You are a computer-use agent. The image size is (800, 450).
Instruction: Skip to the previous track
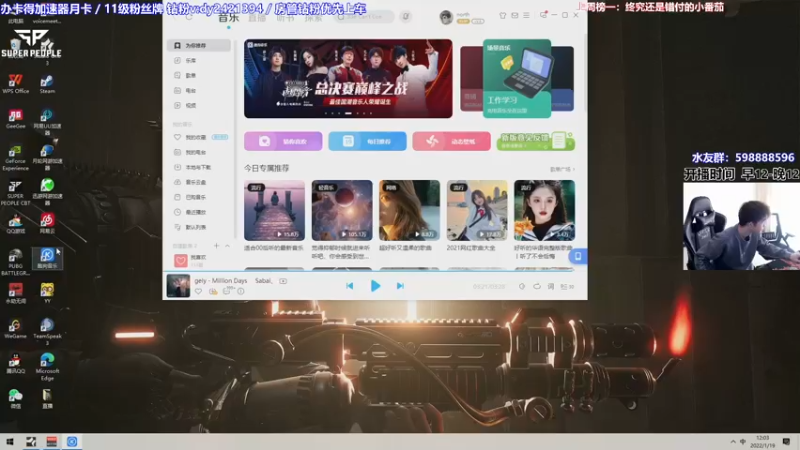(349, 286)
